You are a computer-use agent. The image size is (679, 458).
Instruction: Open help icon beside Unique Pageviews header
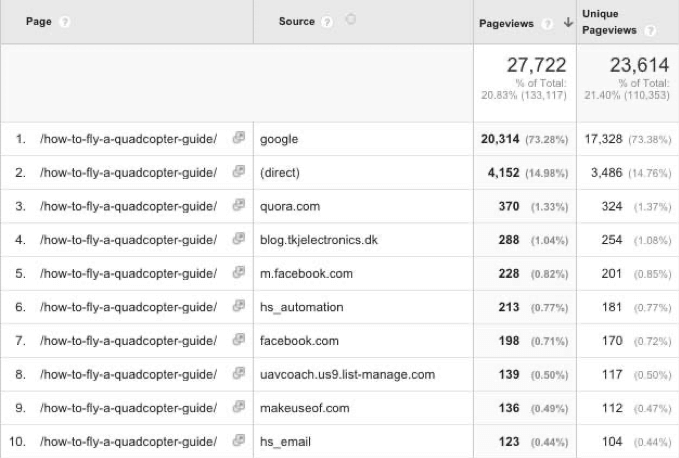click(650, 30)
